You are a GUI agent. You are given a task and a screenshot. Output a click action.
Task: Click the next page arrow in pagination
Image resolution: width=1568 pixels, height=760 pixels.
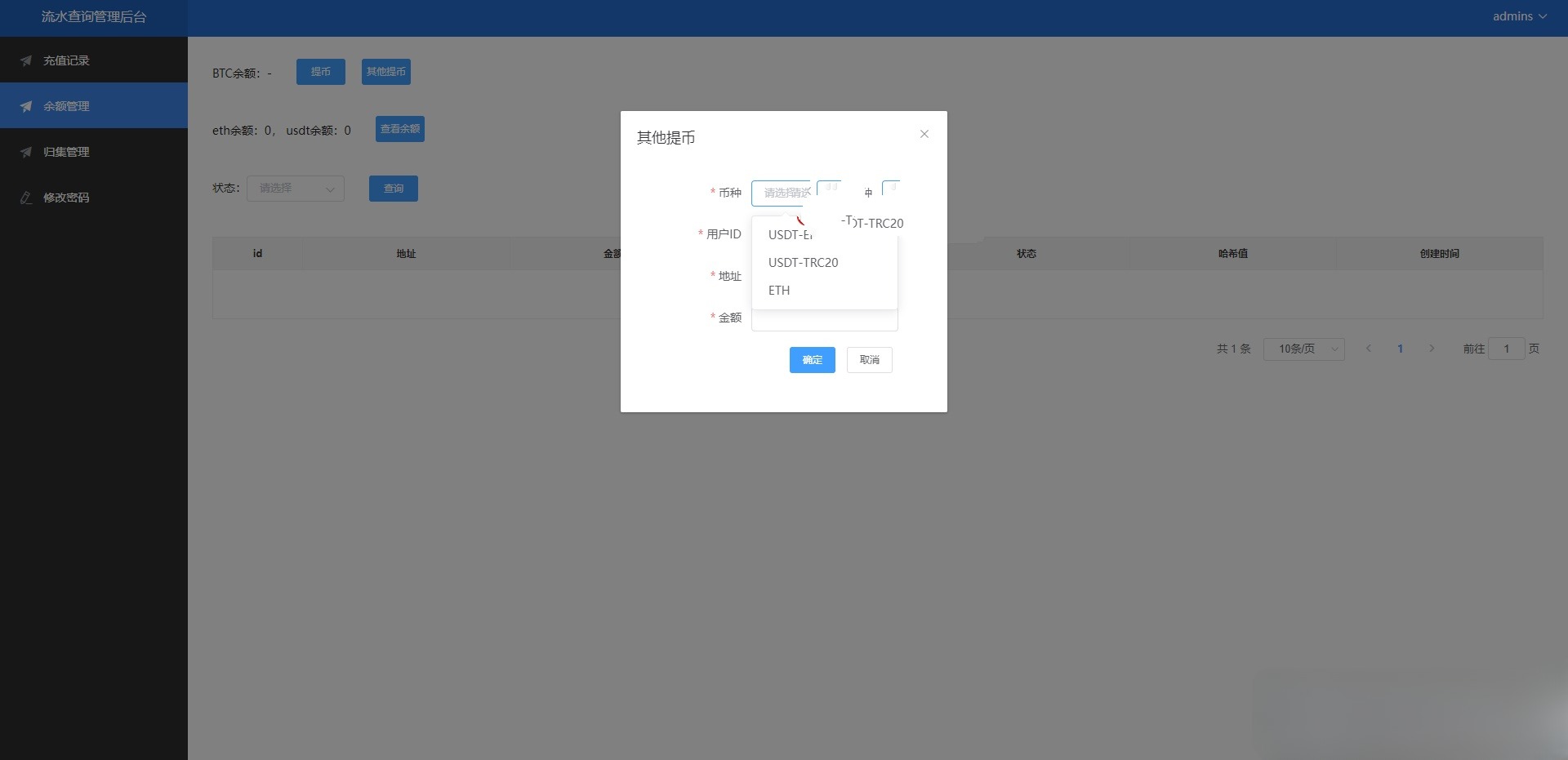point(1432,349)
